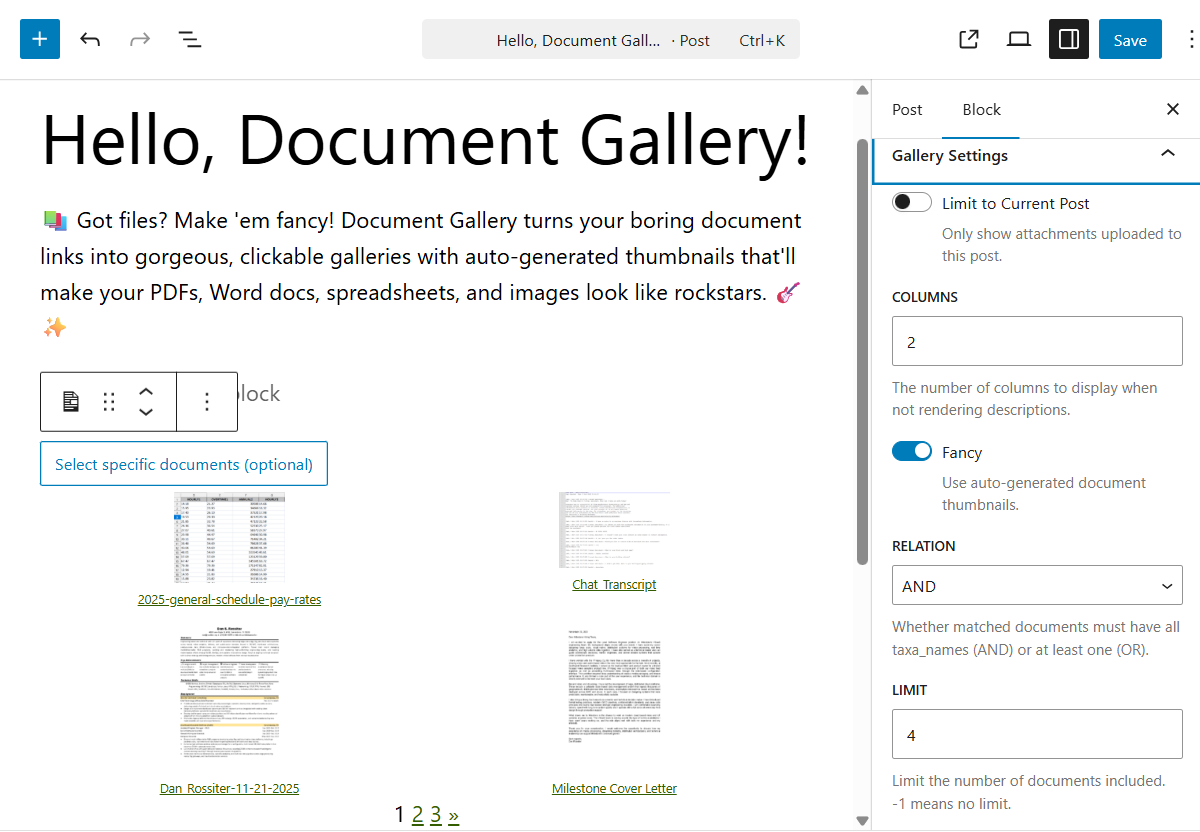This screenshot has height=832, width=1200.
Task: Undo the last change
Action: pyautogui.click(x=91, y=39)
